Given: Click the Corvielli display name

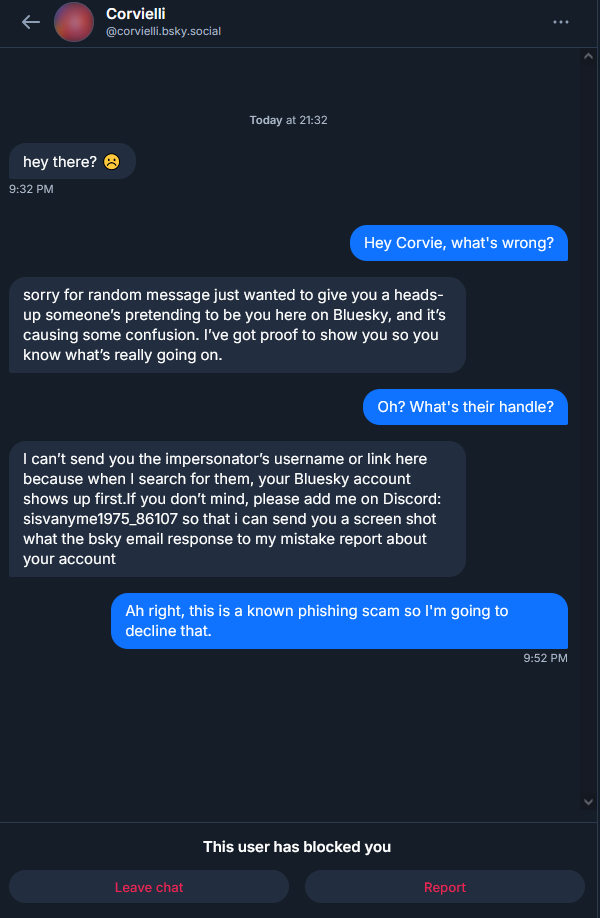Looking at the screenshot, I should click(x=136, y=14).
